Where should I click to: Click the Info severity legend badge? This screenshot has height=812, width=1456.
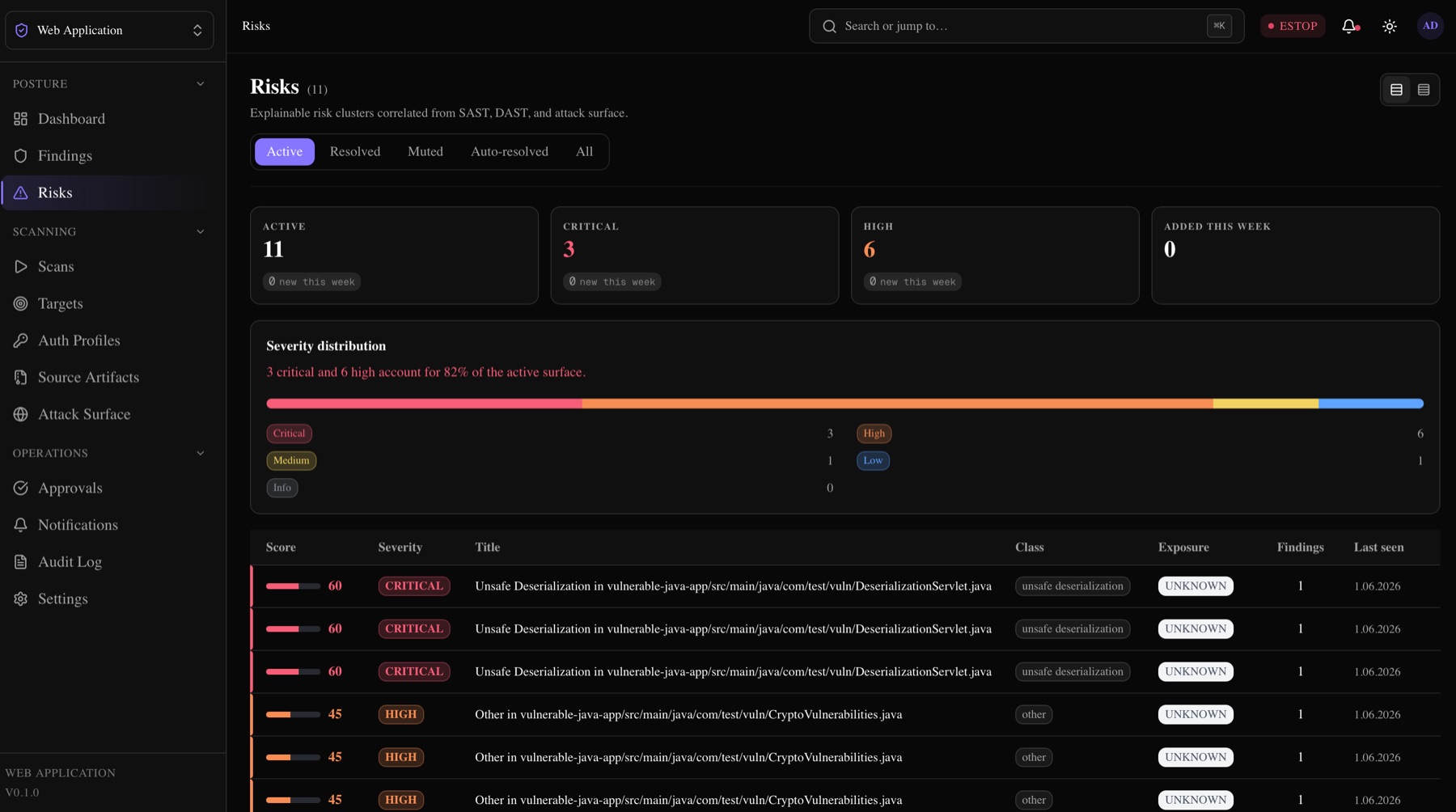(282, 488)
